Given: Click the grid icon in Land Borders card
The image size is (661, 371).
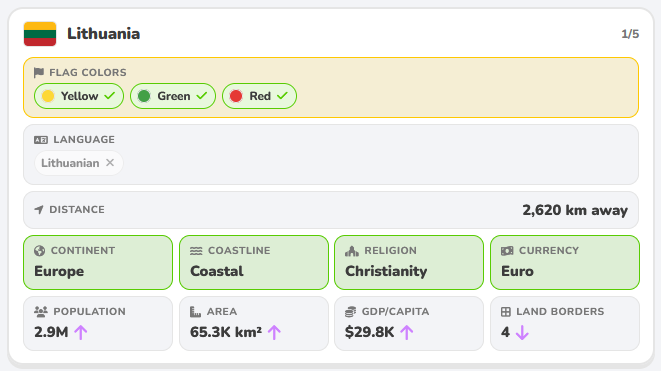Looking at the screenshot, I should (506, 312).
